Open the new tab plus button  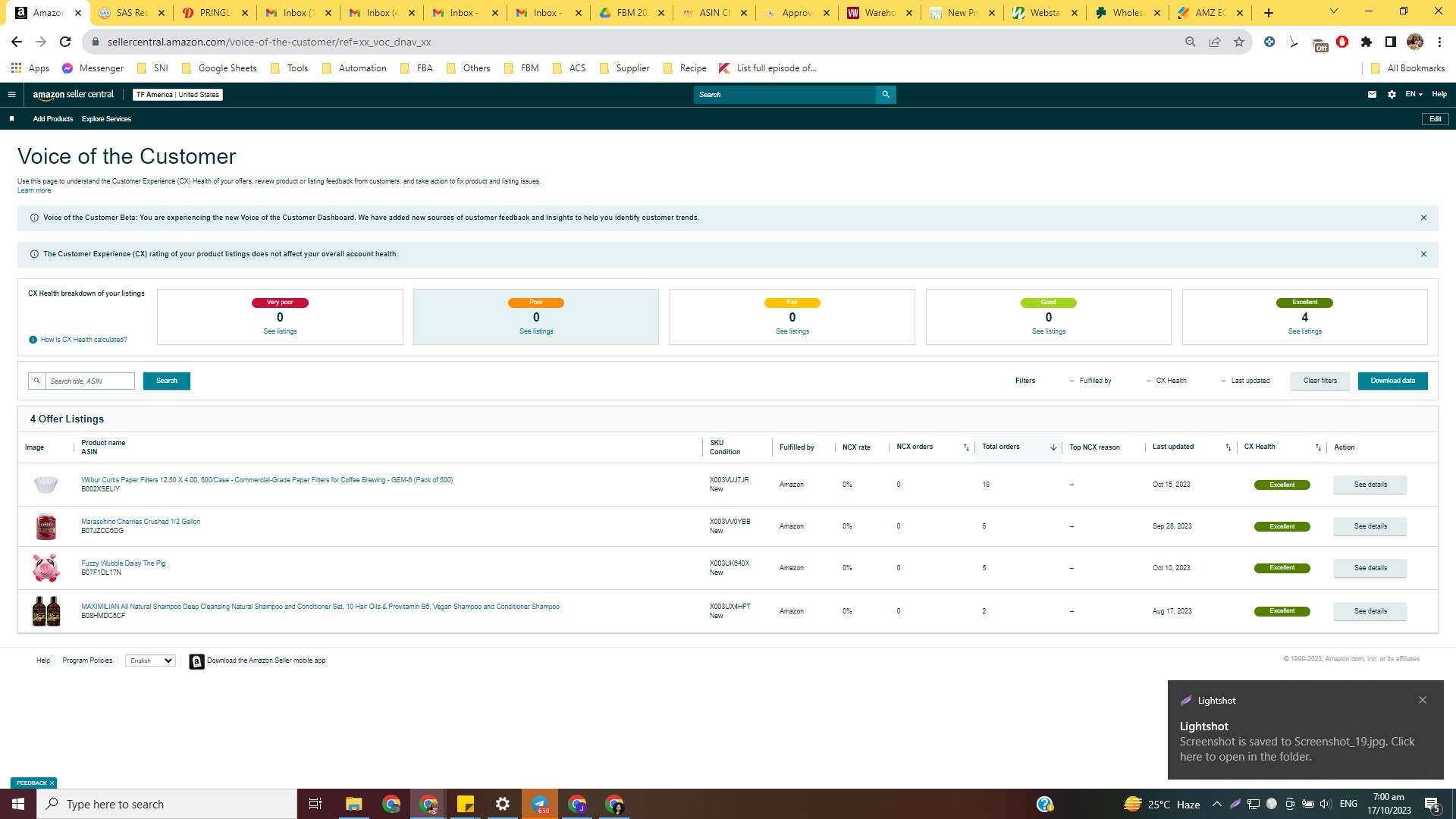click(x=1269, y=13)
